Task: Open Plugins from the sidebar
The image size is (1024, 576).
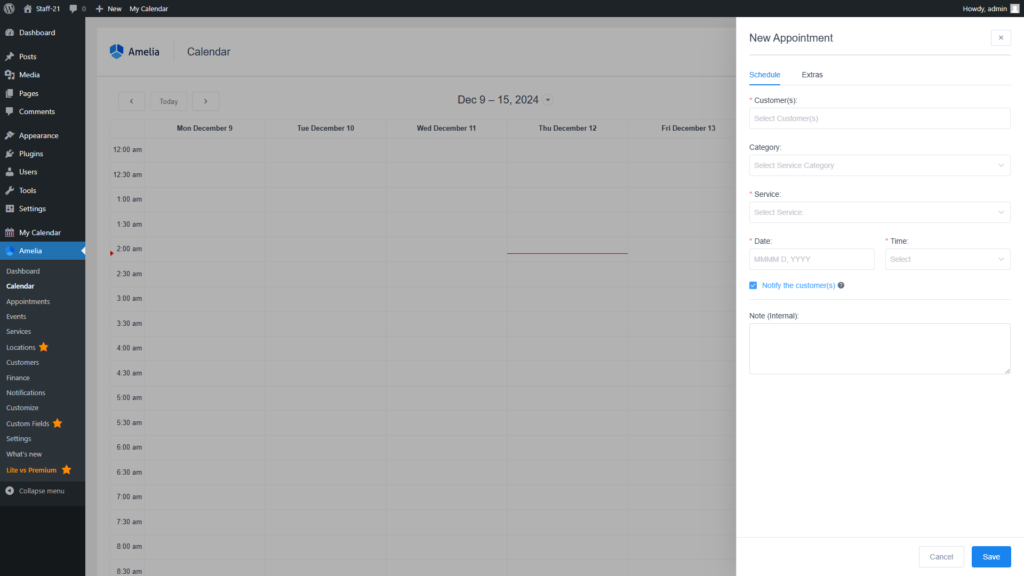Action: (x=31, y=154)
